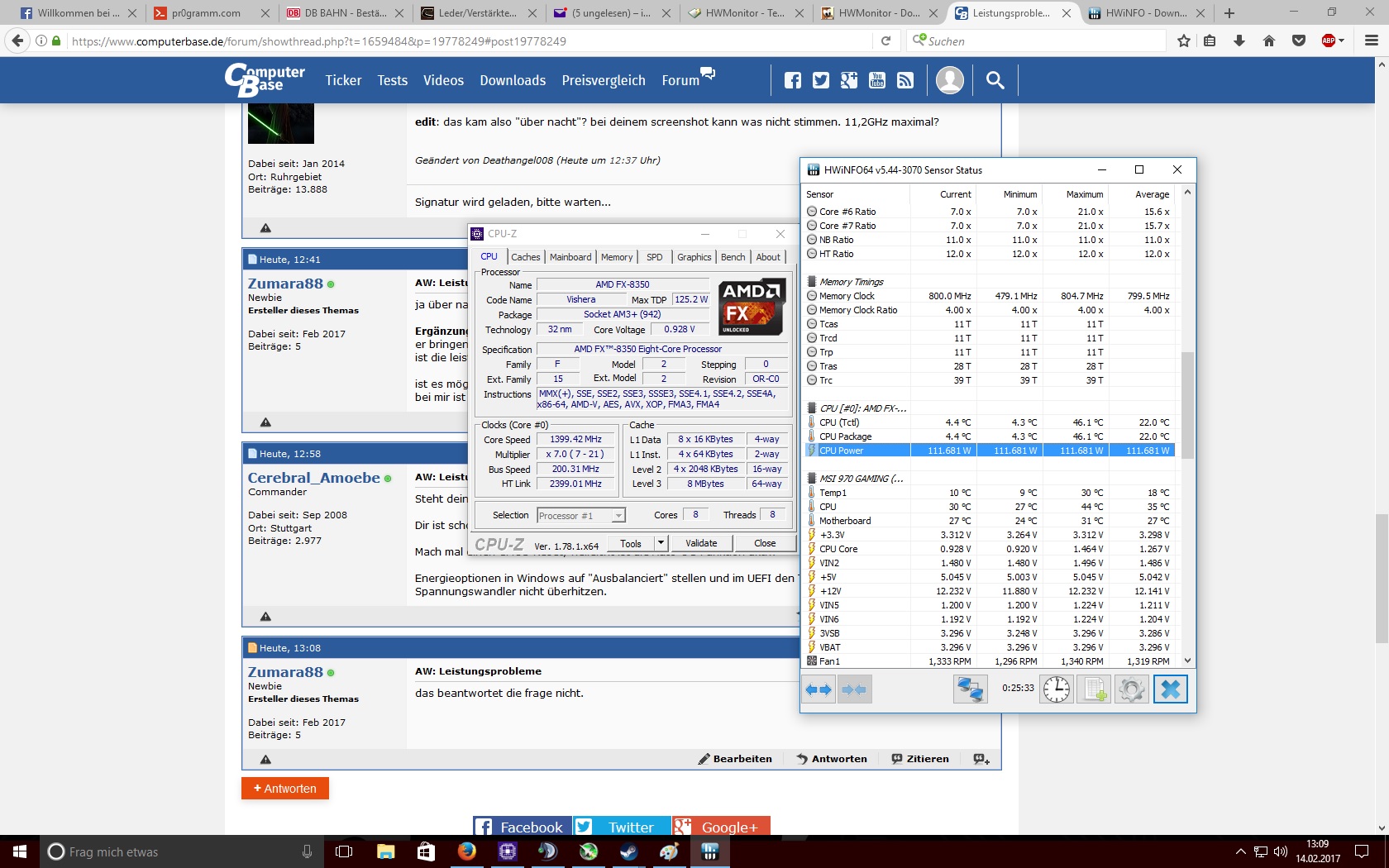Switch to the Memory tab in CPU-Z
The width and height of the screenshot is (1389, 868).
[x=617, y=257]
